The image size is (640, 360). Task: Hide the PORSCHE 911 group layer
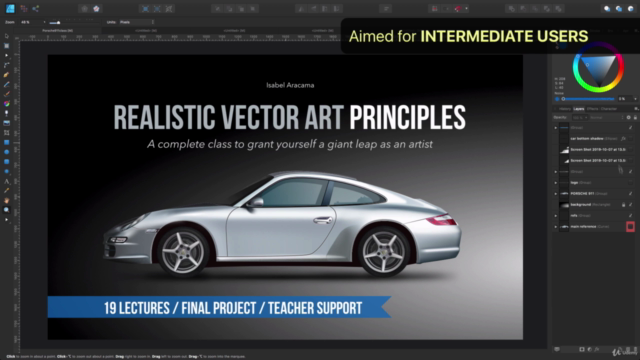tap(631, 193)
